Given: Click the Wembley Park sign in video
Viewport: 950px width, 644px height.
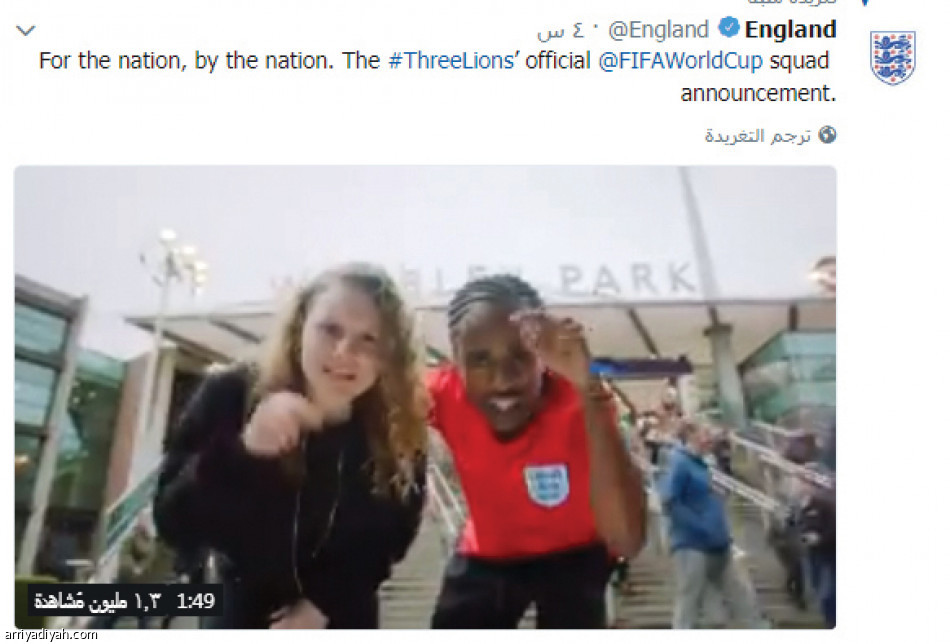Looking at the screenshot, I should tap(486, 279).
